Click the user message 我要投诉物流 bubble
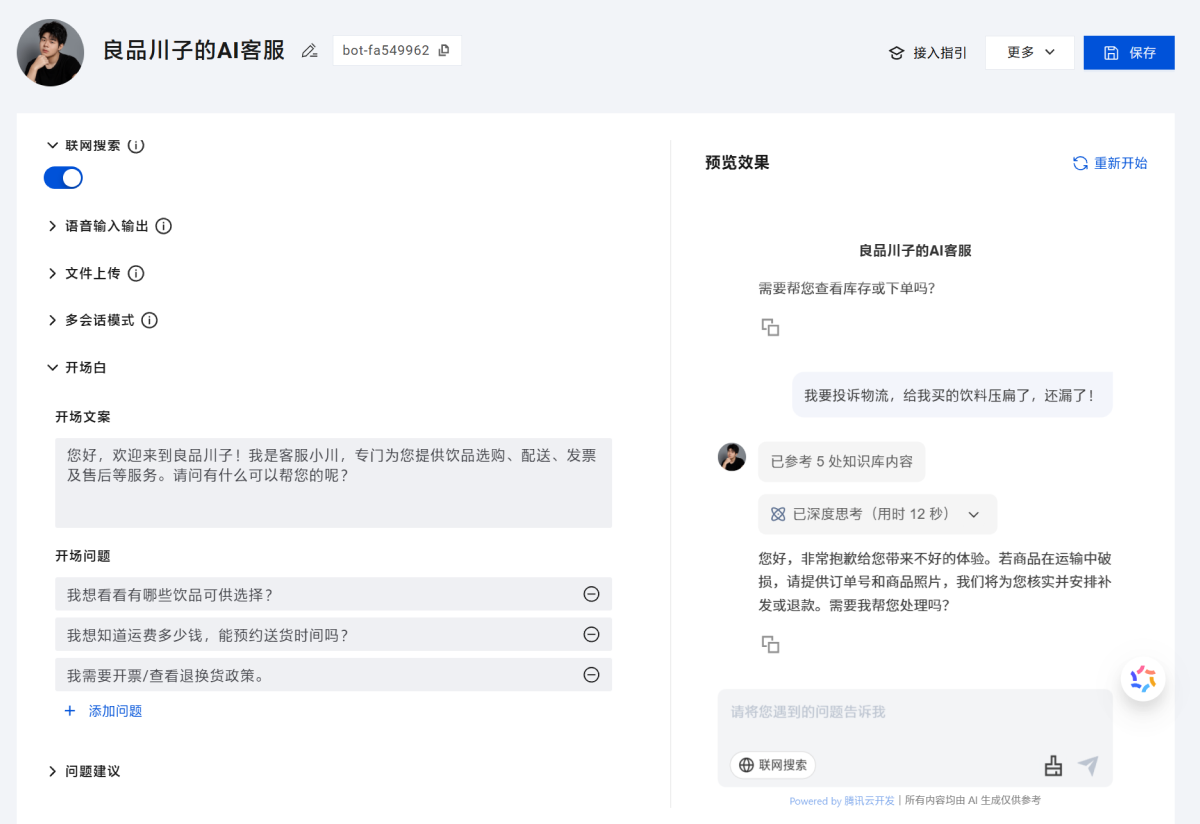 click(952, 395)
